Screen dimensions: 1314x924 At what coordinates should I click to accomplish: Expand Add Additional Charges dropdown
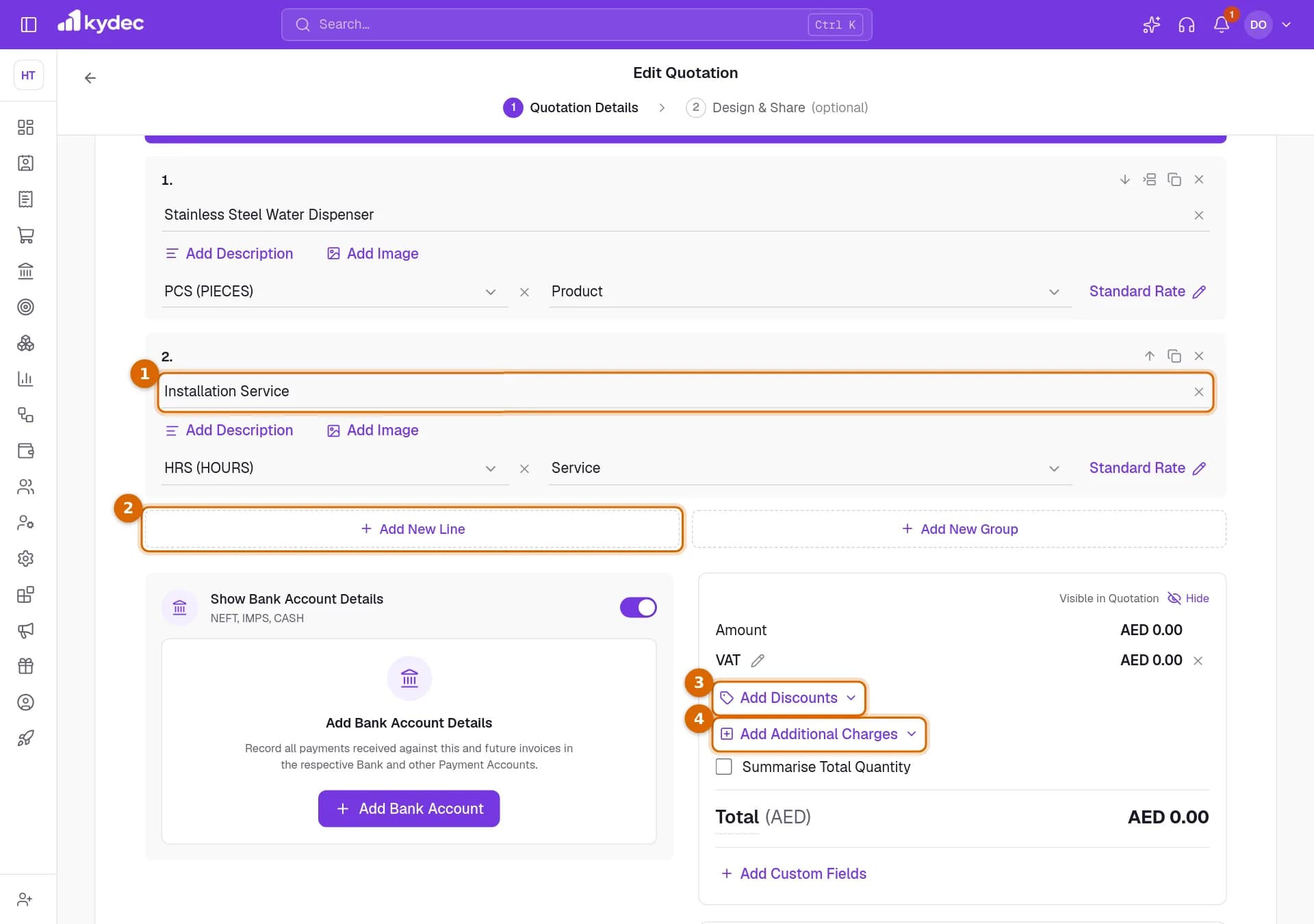click(x=819, y=734)
